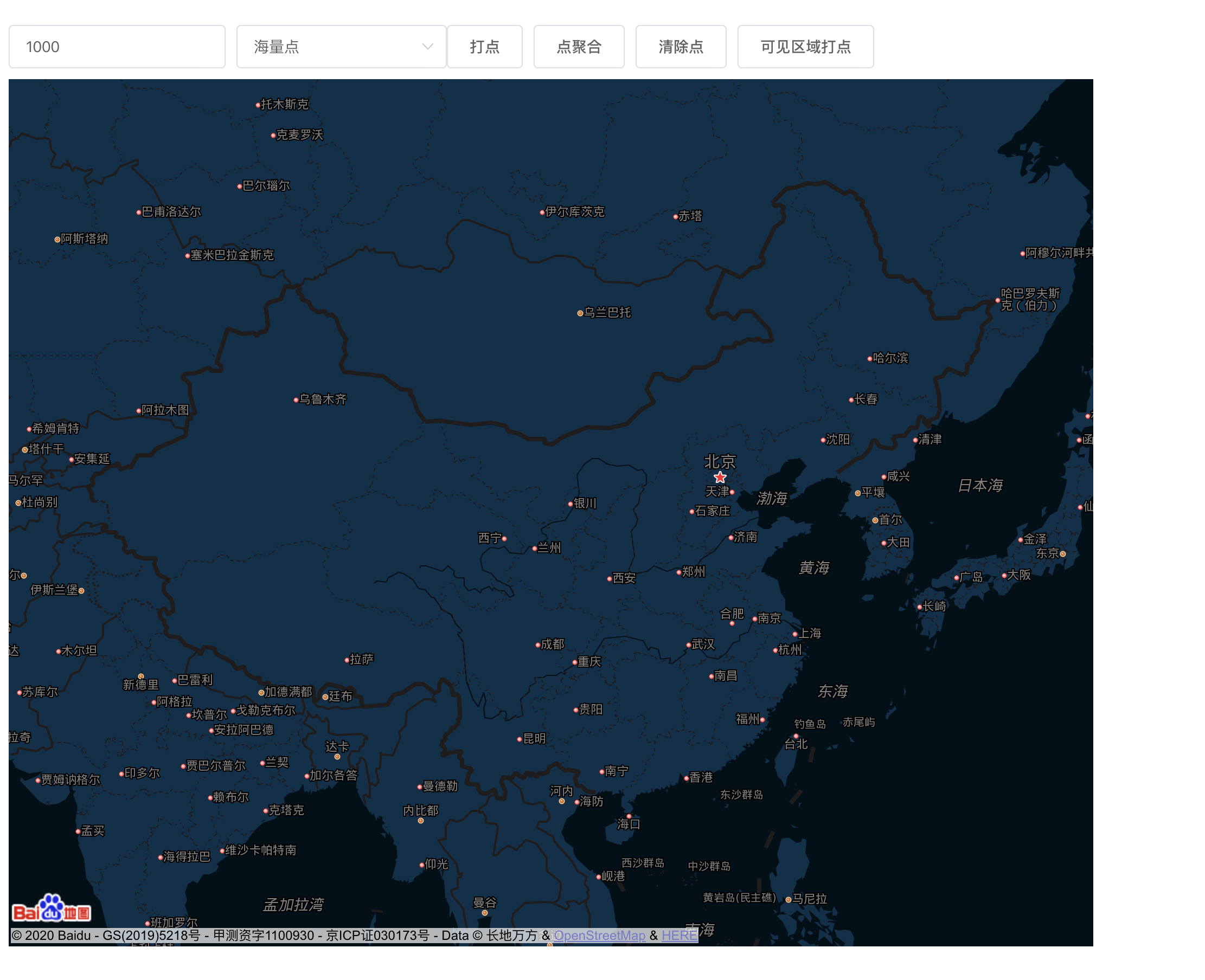
Task: Click the Bangkok city marker dot
Action: [484, 913]
